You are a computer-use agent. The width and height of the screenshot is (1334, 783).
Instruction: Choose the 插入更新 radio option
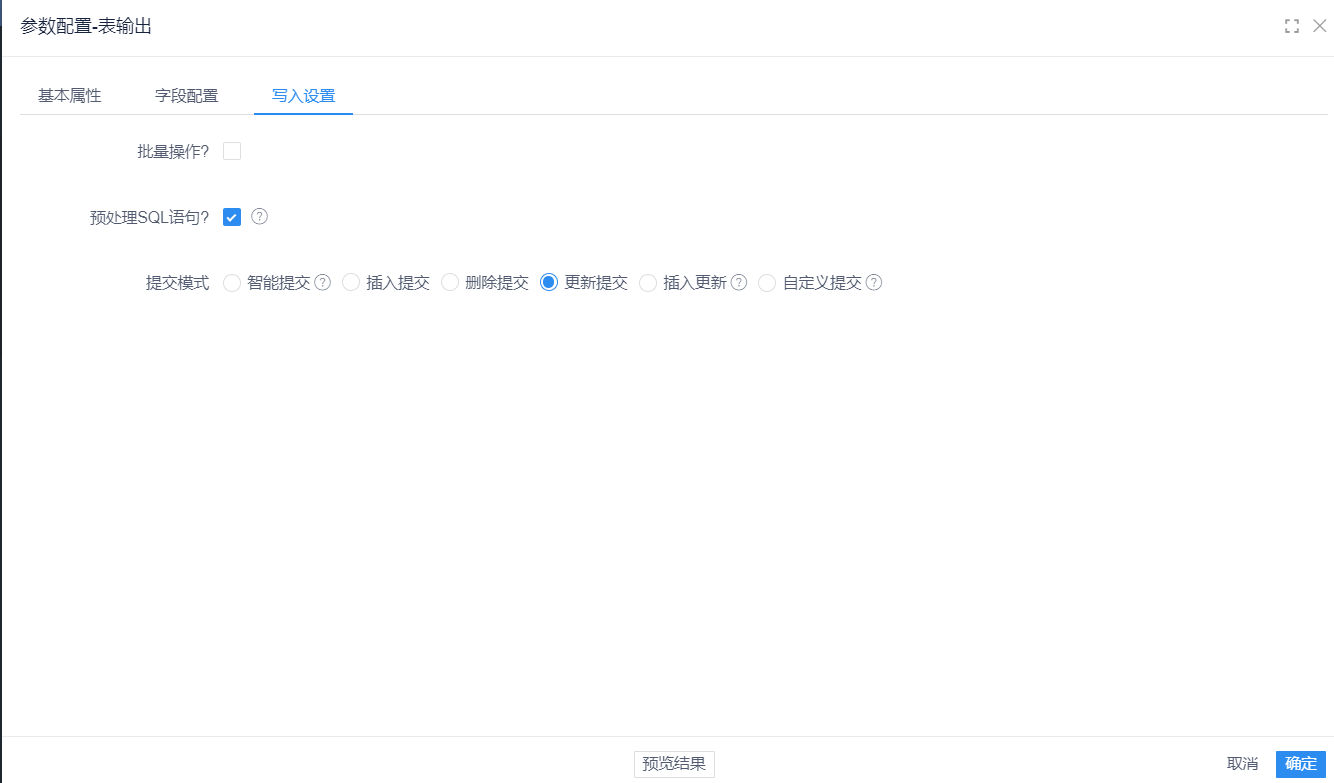[x=648, y=283]
